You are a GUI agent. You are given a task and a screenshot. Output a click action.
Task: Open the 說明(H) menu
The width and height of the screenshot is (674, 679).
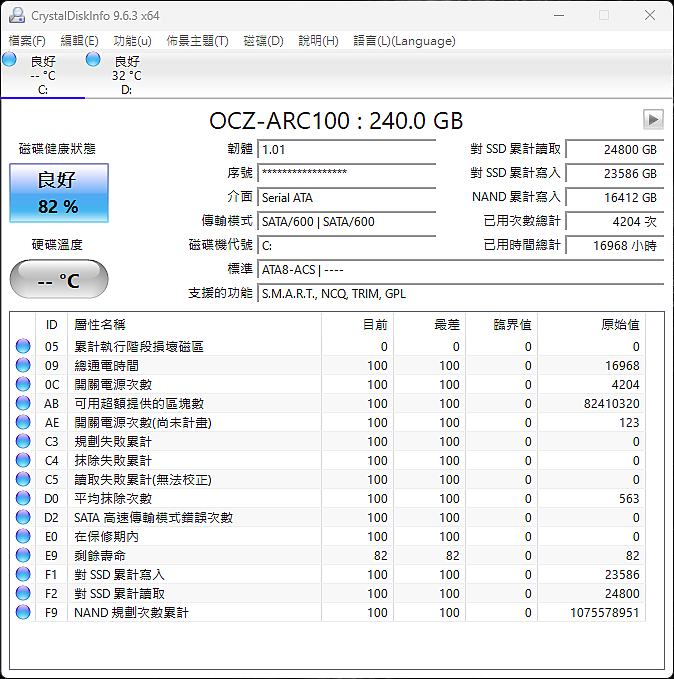coord(318,41)
